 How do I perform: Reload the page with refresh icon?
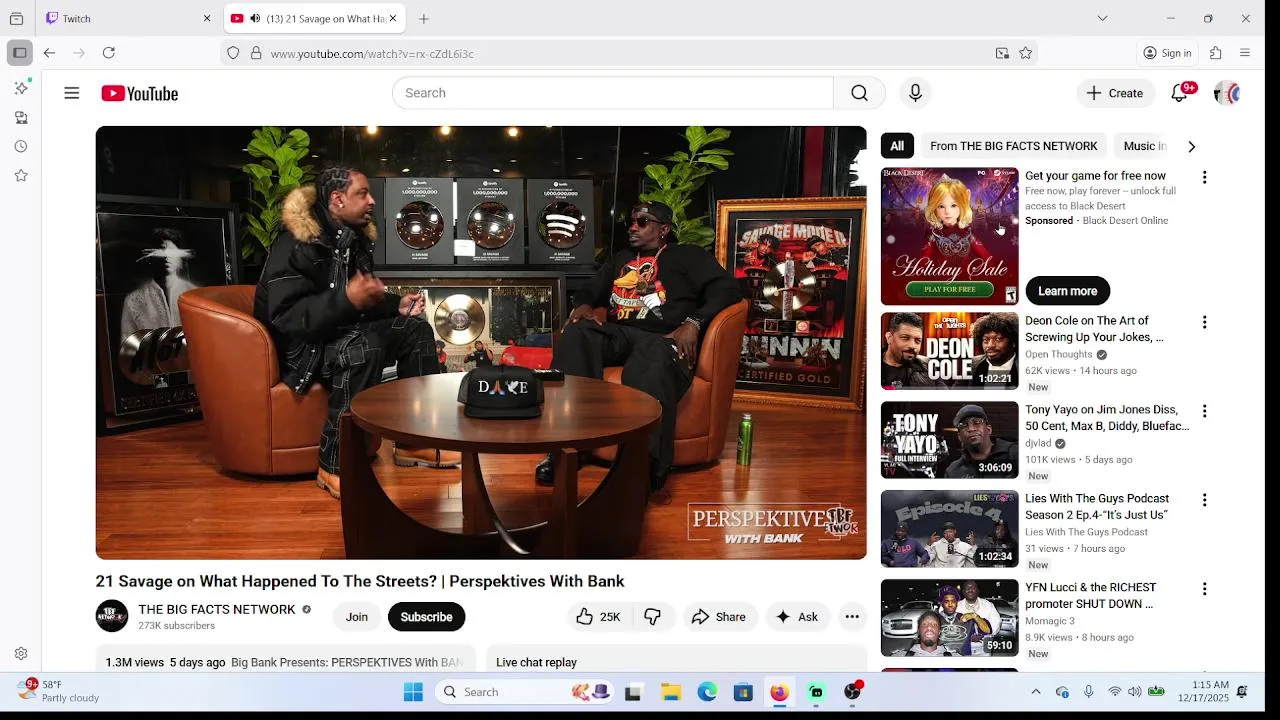point(109,53)
